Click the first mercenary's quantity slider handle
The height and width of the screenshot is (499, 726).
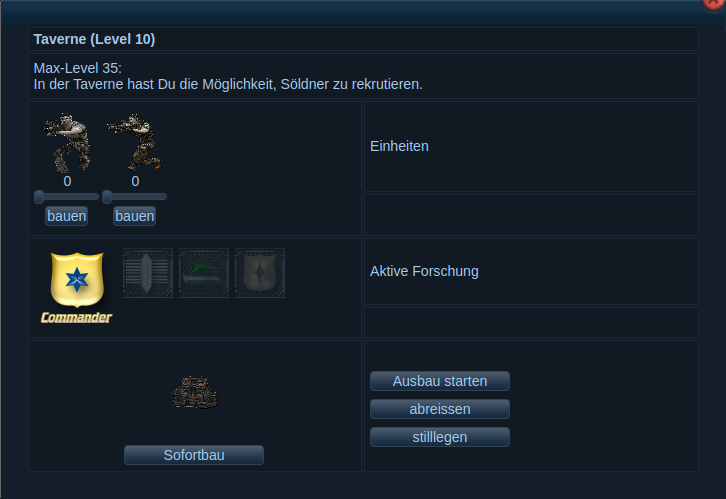coord(39,197)
